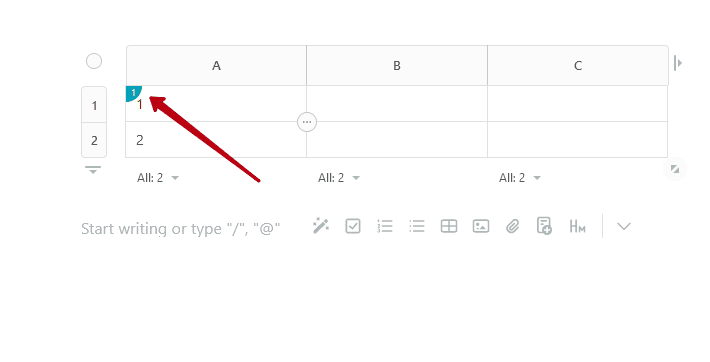
Task: Insert a numbered list
Action: click(385, 226)
